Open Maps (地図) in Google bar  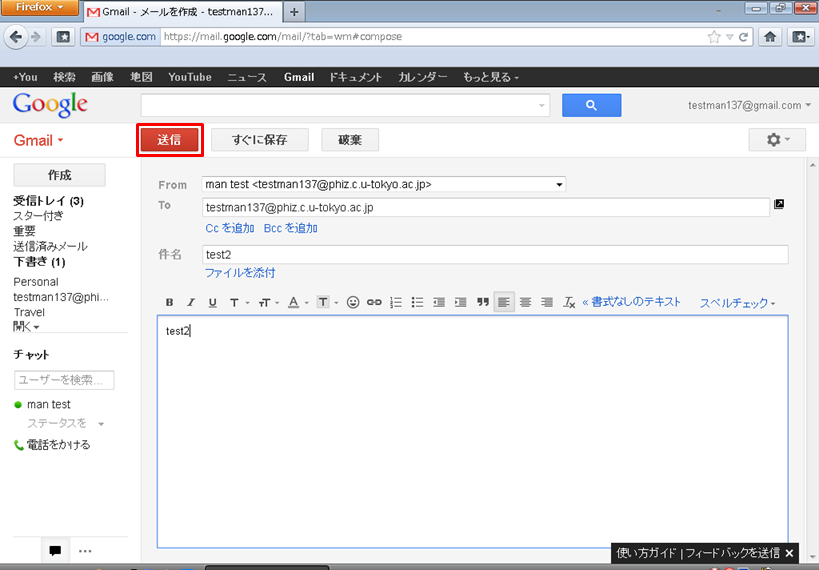tap(141, 77)
